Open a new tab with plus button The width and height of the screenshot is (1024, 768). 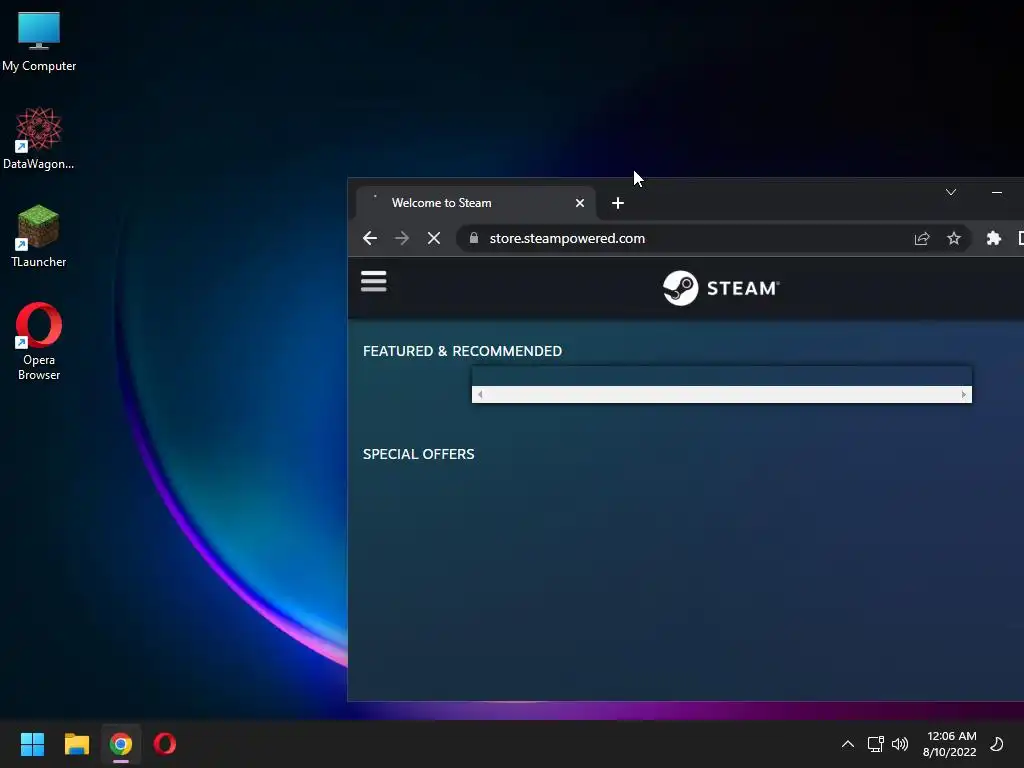coord(618,203)
